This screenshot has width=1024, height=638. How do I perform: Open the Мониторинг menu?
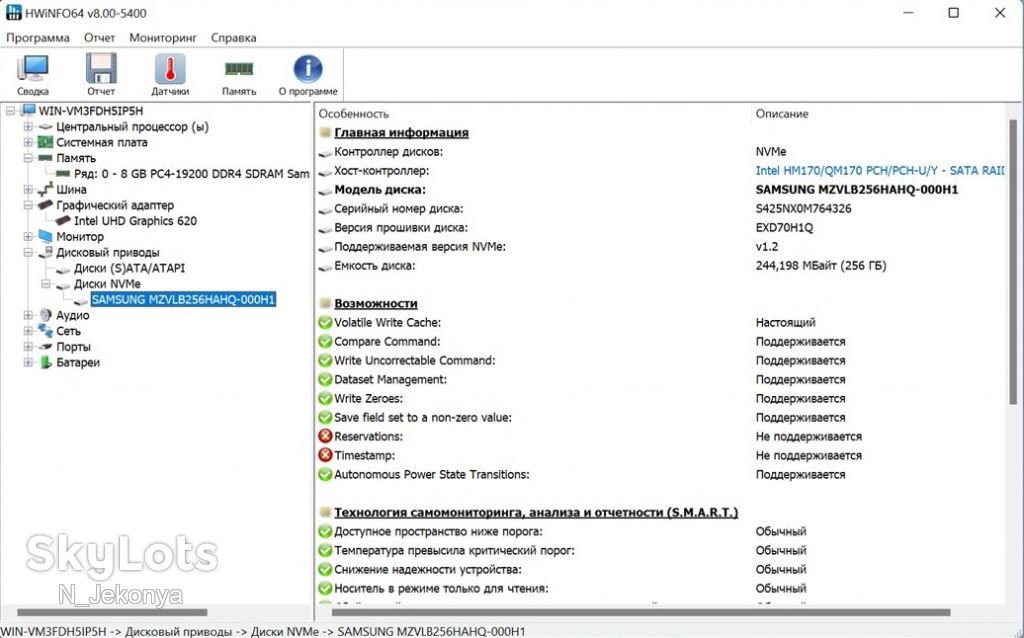point(163,38)
